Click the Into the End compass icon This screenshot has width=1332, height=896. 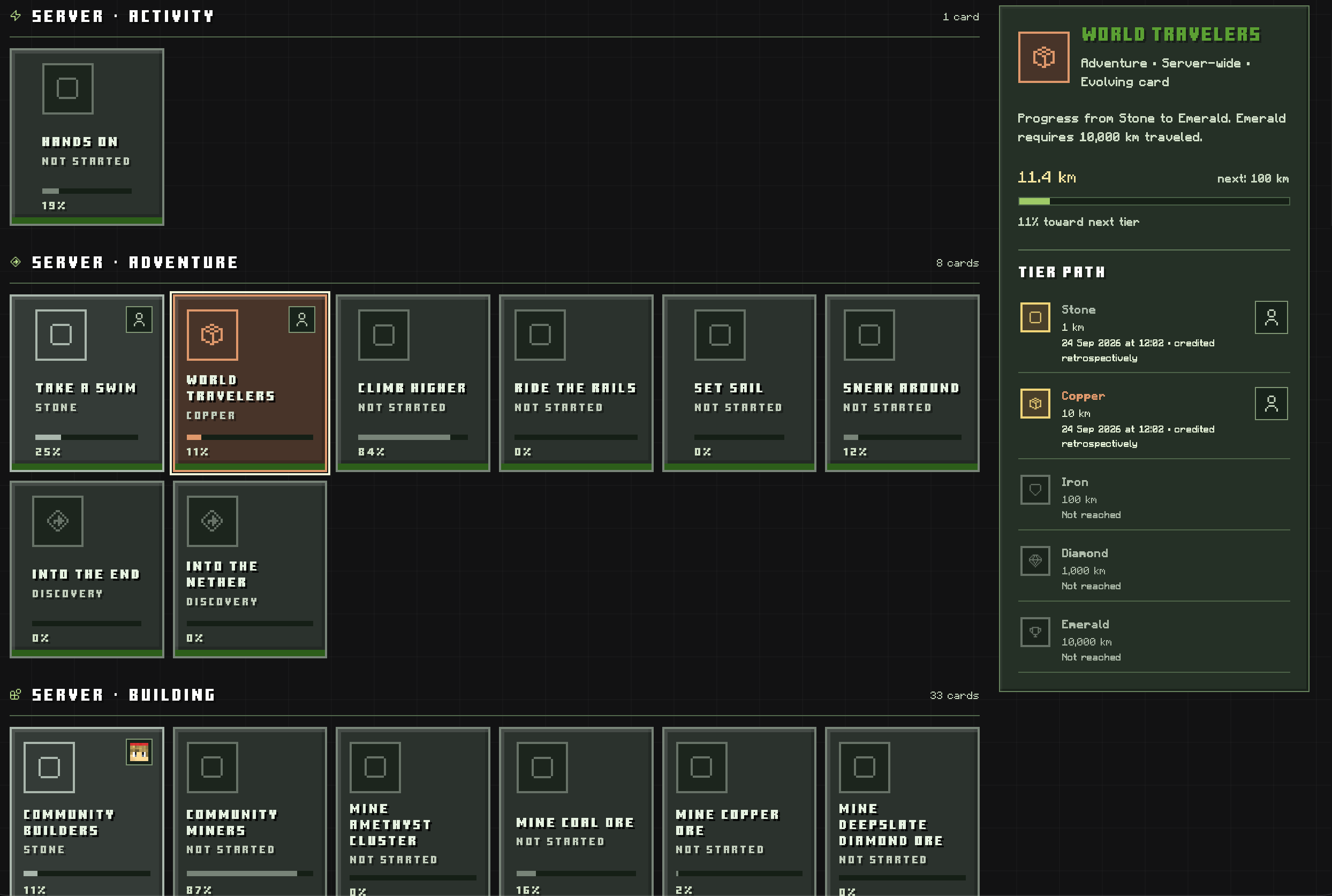[x=58, y=521]
